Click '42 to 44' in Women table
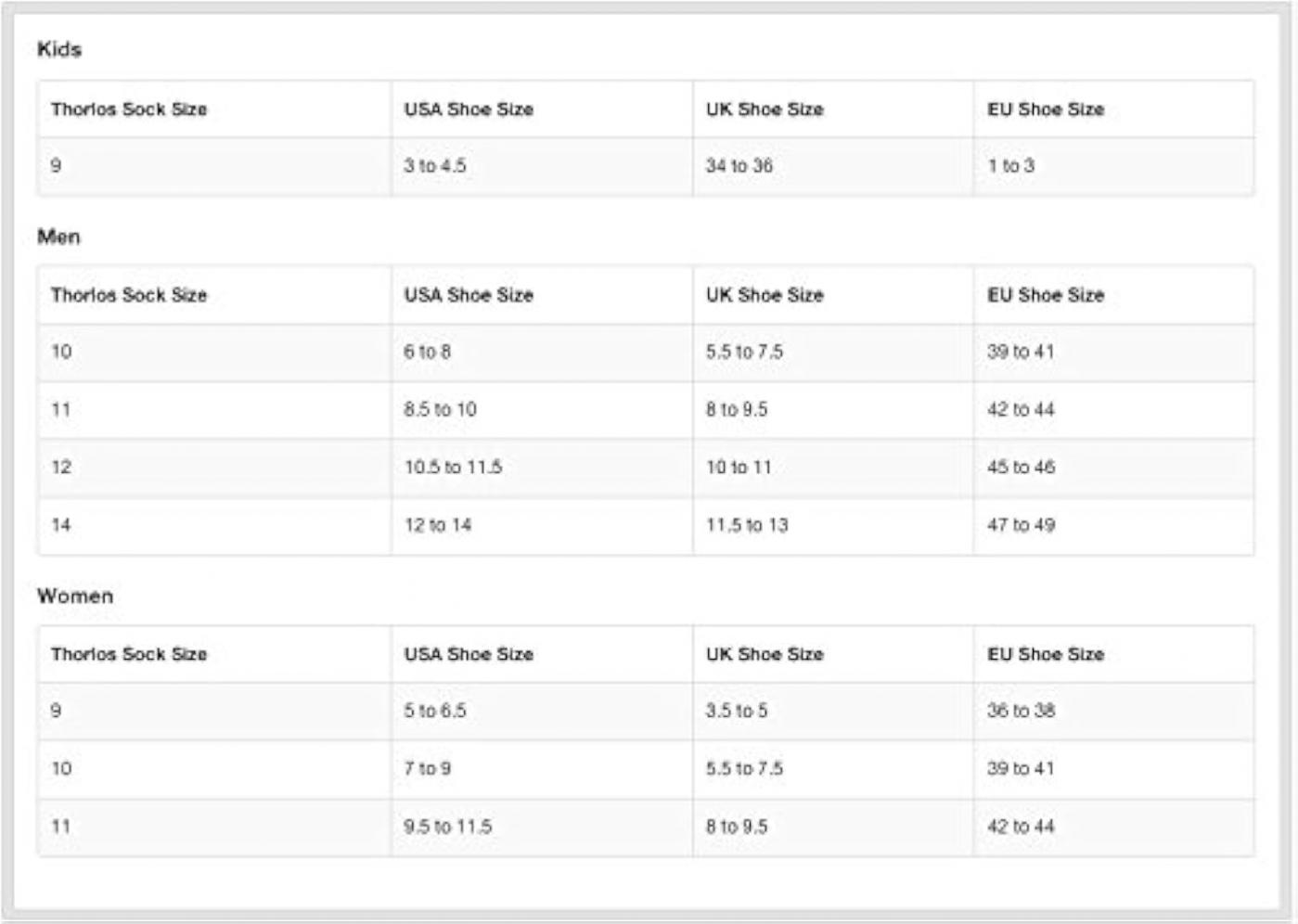 pos(1021,827)
